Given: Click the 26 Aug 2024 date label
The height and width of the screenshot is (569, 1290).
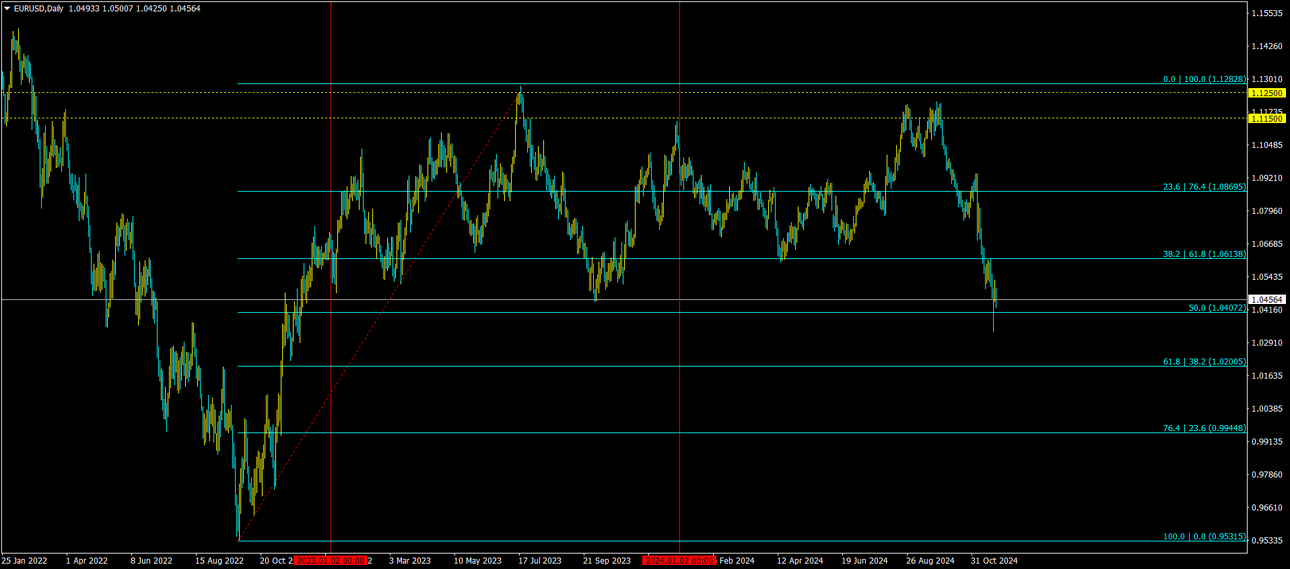Looking at the screenshot, I should pos(930,561).
